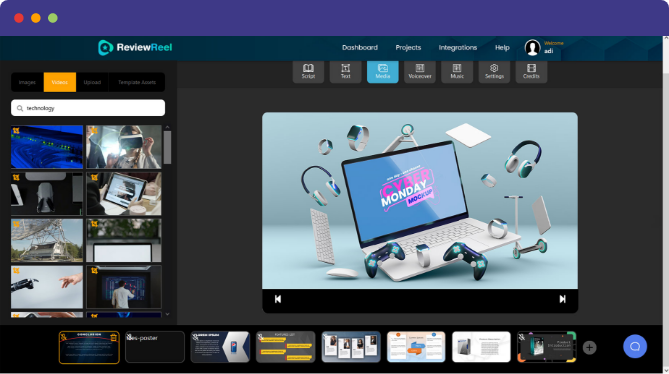The height and width of the screenshot is (374, 669).
Task: Add a new slide with plus button
Action: 589,348
